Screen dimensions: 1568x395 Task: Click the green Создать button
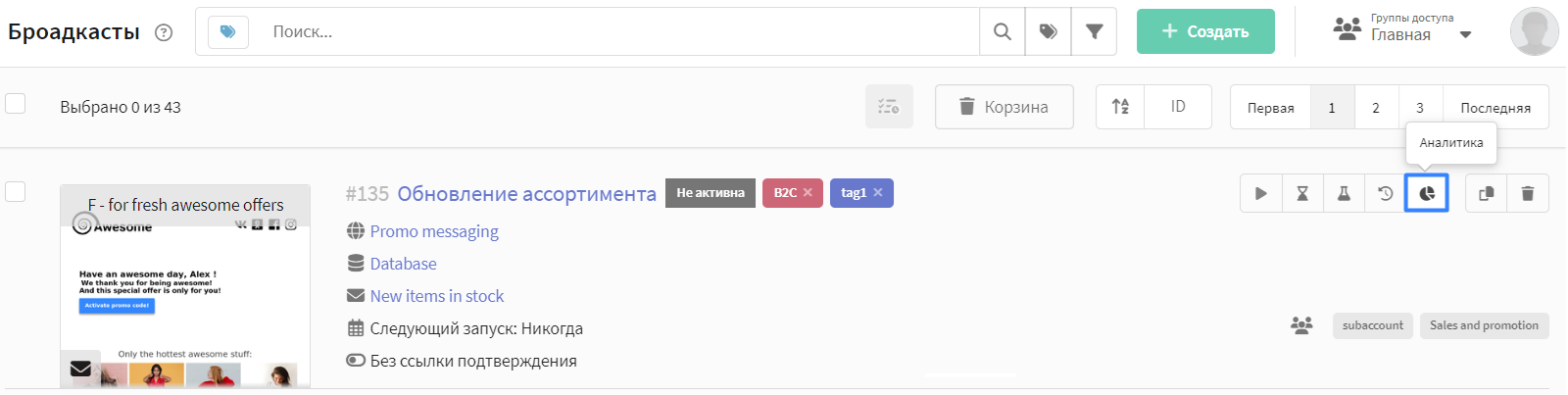(1205, 31)
